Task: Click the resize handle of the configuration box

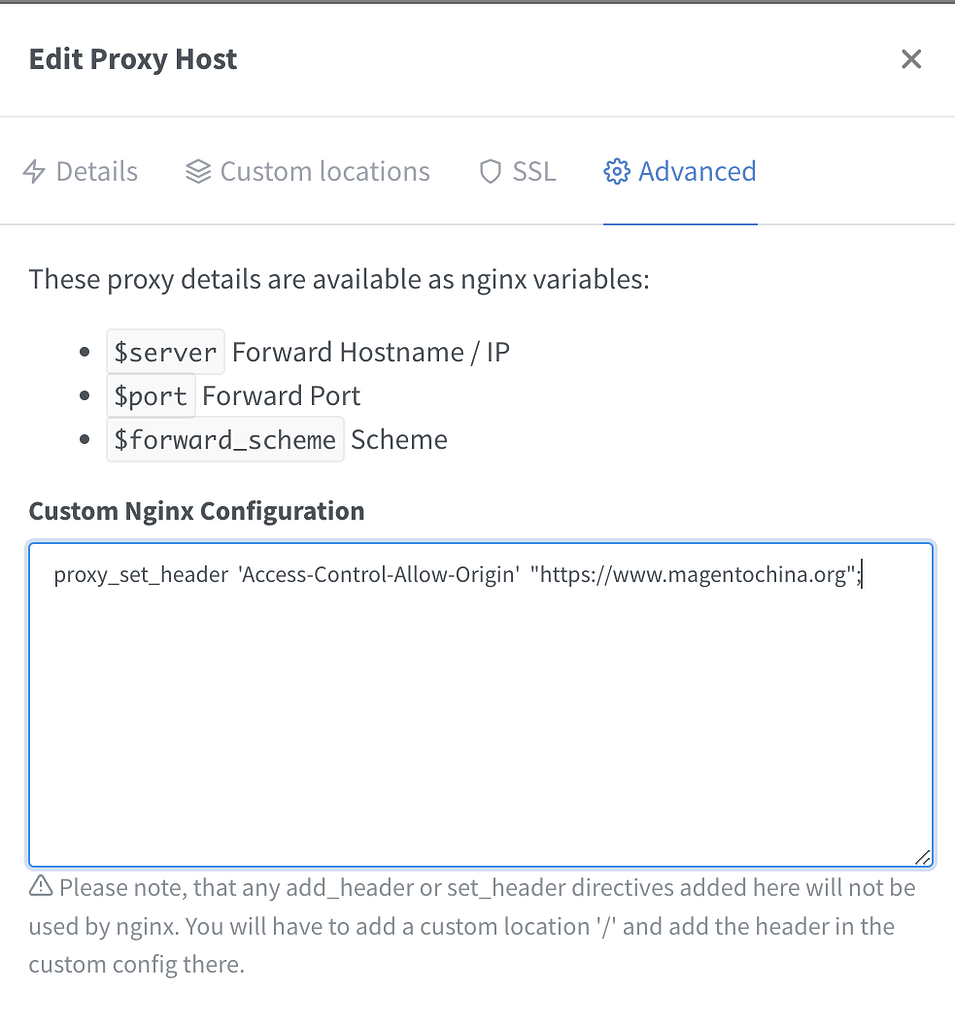Action: coord(924,857)
